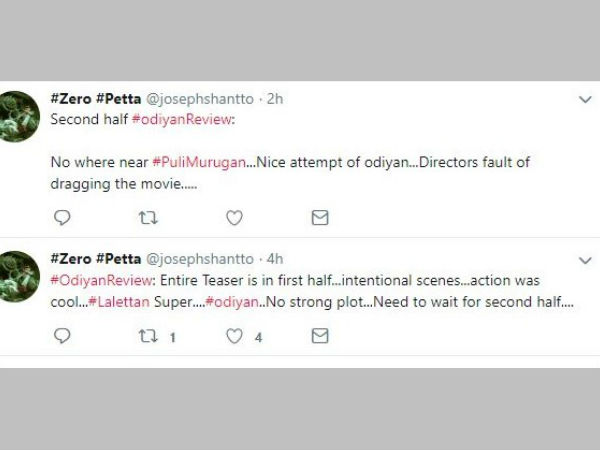Click the 2h timestamp on first tweet

[273, 99]
